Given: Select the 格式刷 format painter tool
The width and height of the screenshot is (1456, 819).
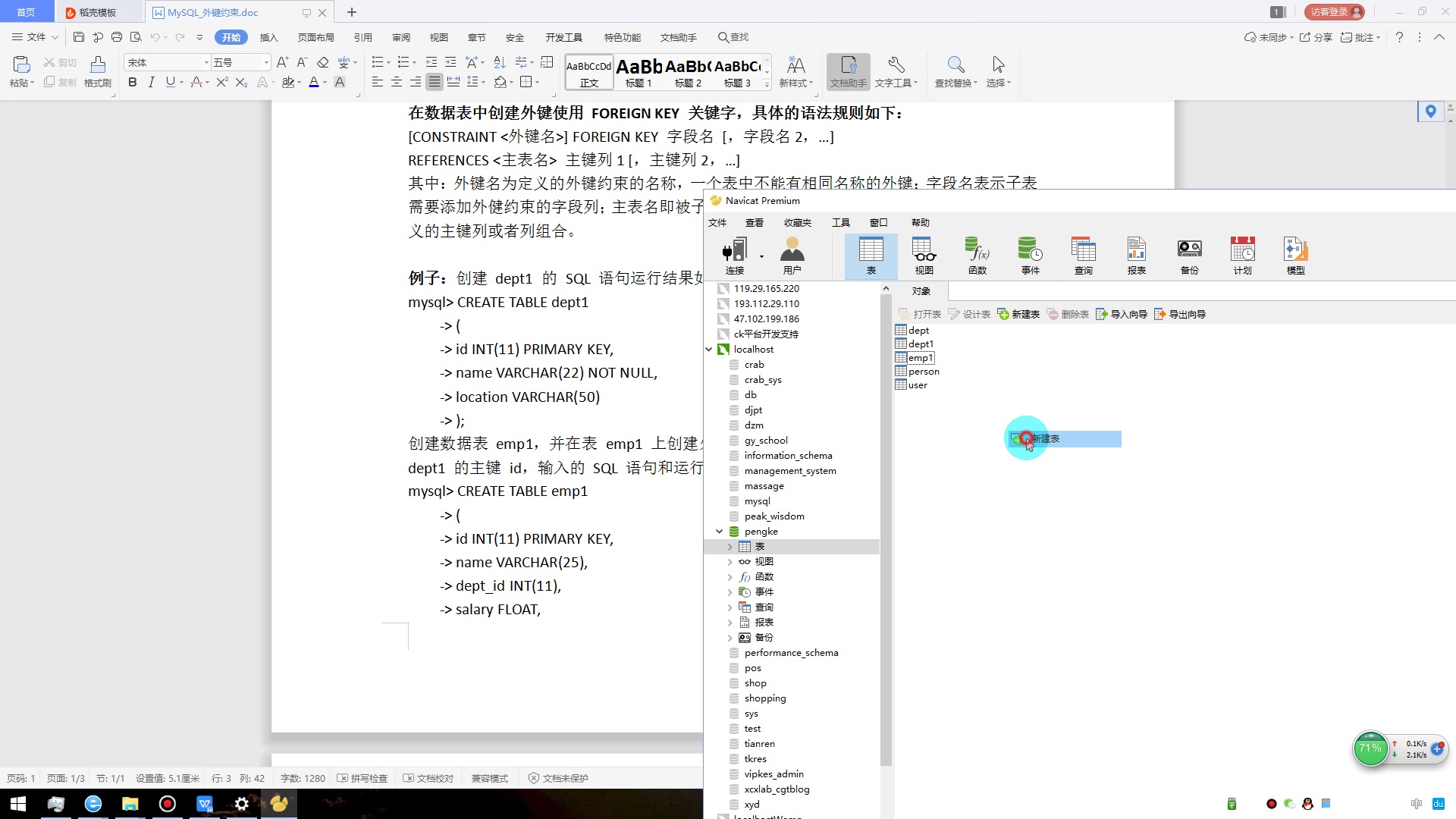Looking at the screenshot, I should [x=96, y=72].
